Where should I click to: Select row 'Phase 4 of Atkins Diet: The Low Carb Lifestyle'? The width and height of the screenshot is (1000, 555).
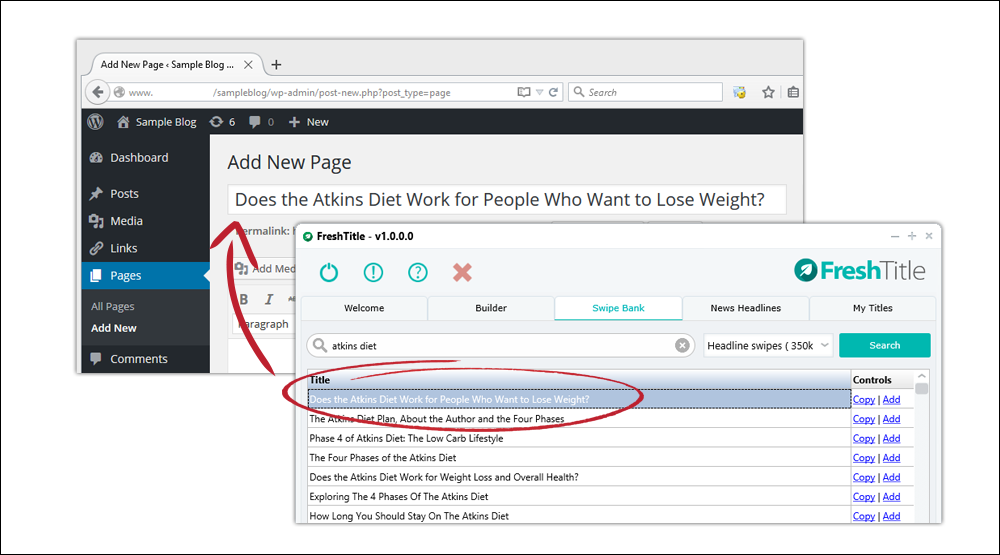[x=579, y=438]
